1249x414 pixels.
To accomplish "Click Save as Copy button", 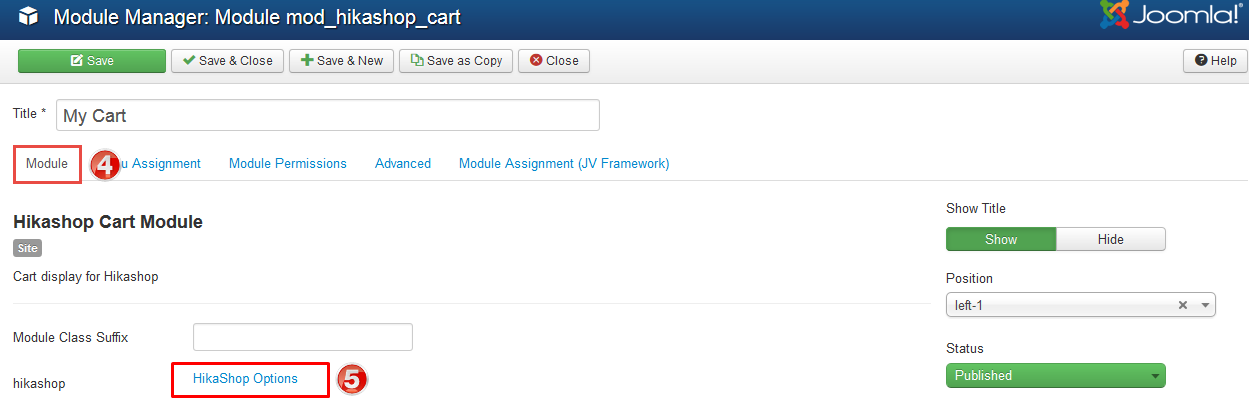I will [x=456, y=61].
